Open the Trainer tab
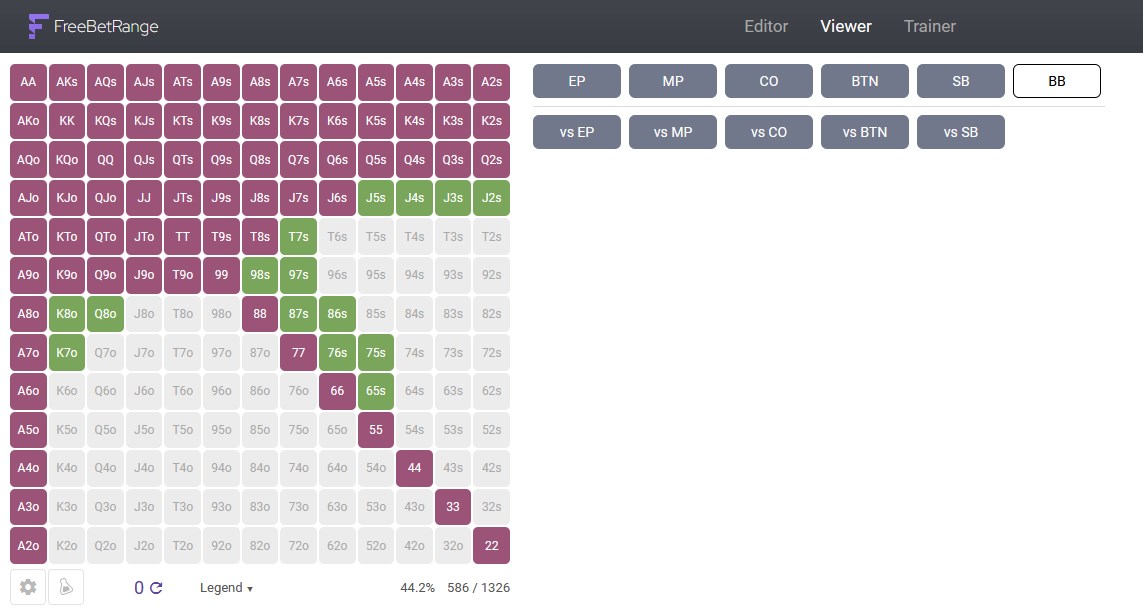 [x=929, y=27]
